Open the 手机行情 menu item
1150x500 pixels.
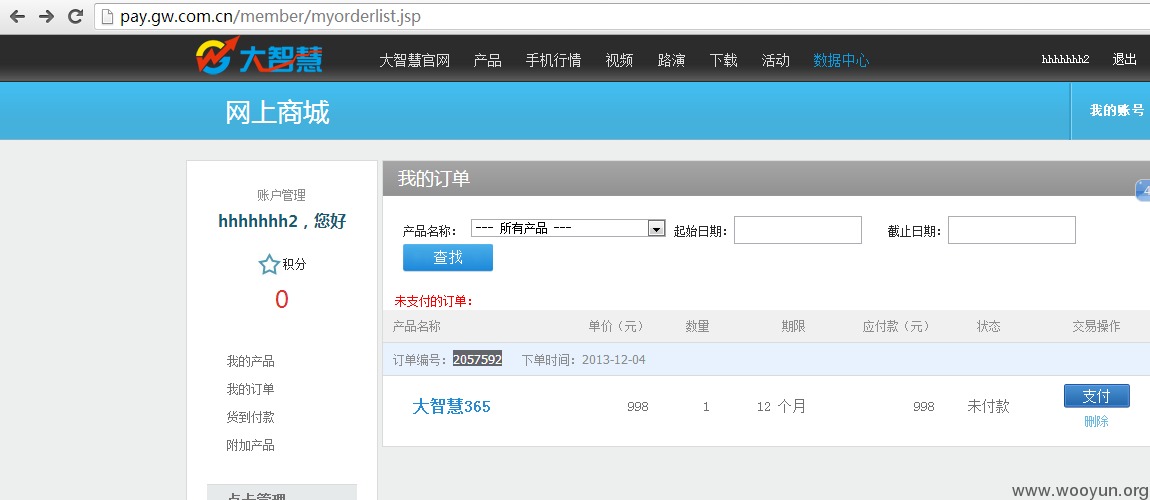coord(553,60)
